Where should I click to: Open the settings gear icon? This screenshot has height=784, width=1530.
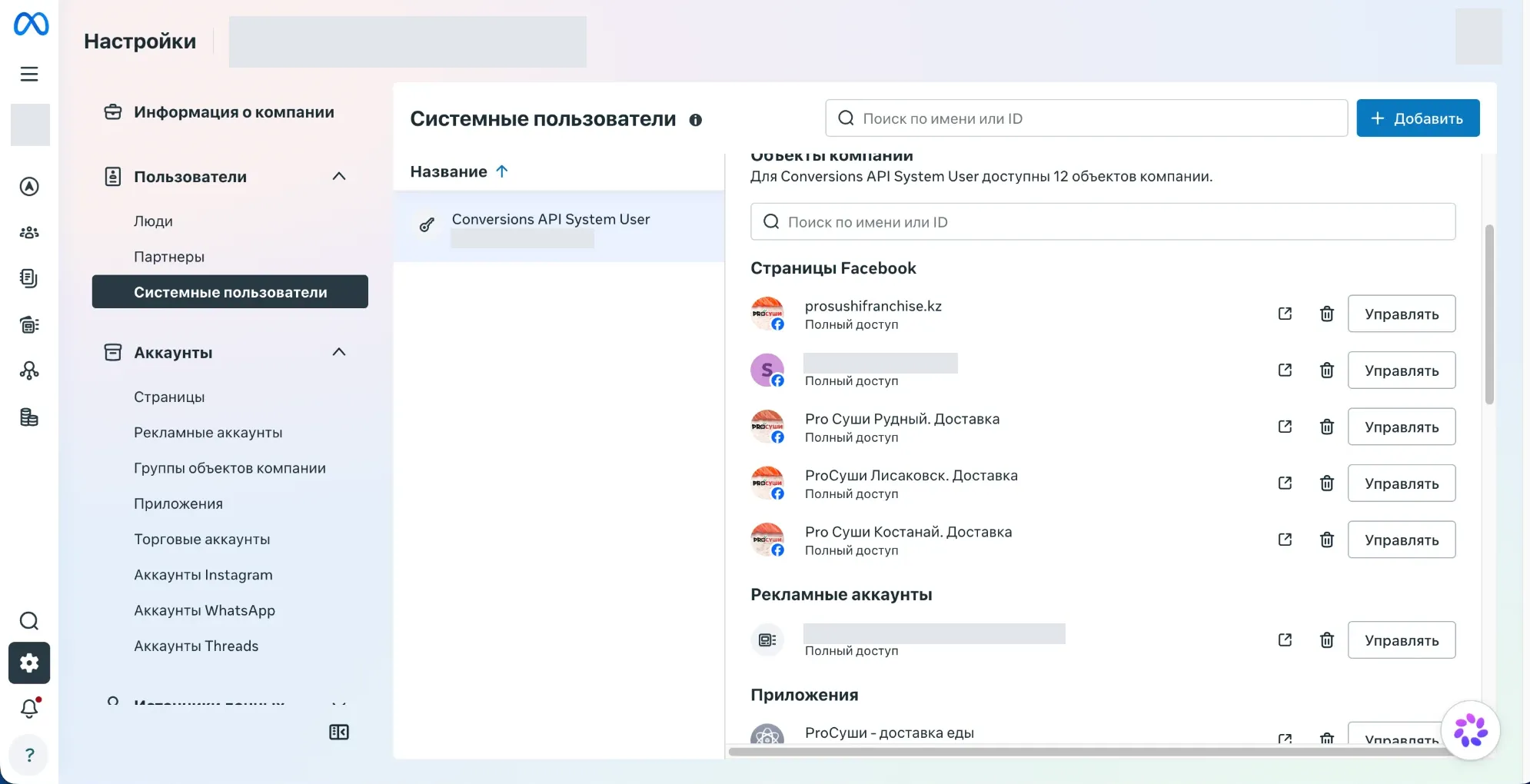pyautogui.click(x=29, y=663)
